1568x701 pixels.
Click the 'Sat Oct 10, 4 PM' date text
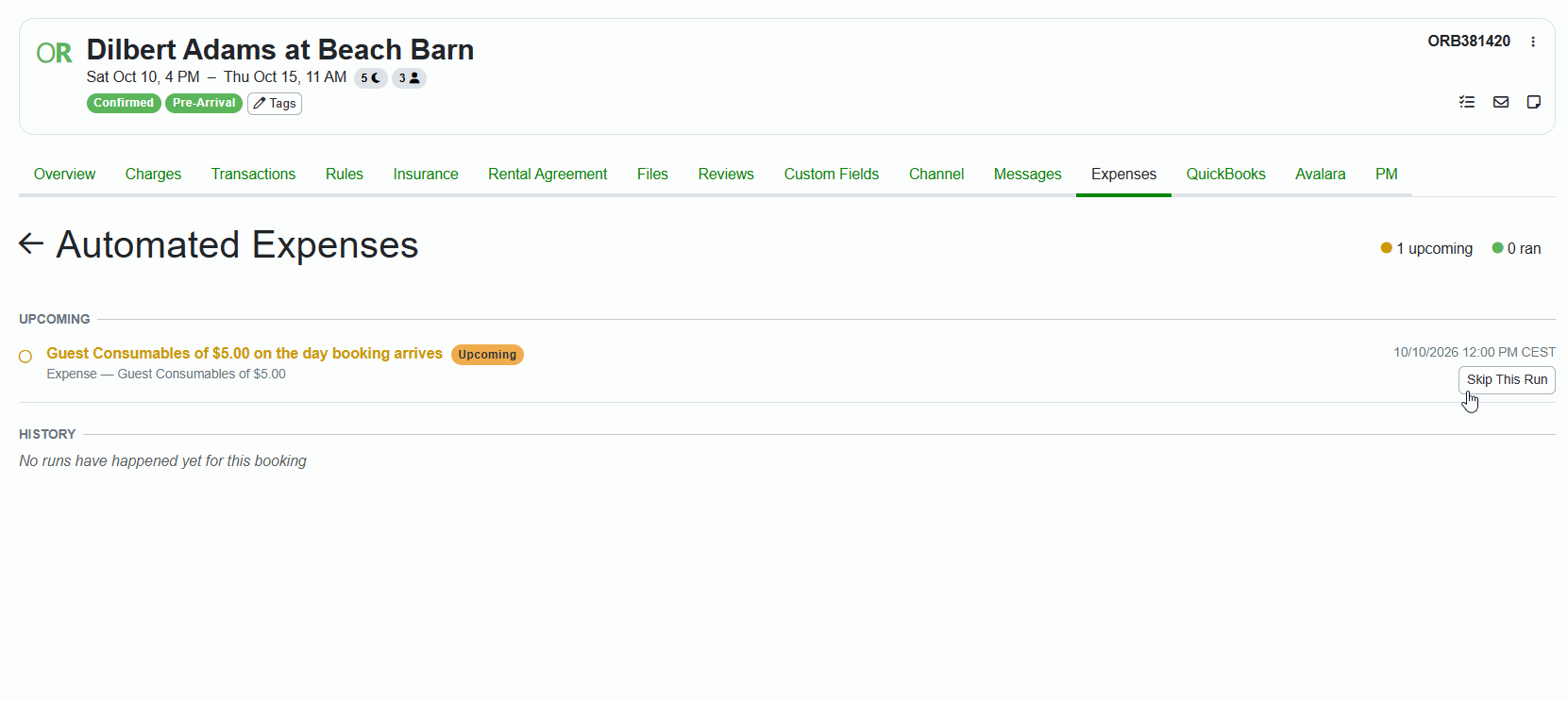[143, 77]
